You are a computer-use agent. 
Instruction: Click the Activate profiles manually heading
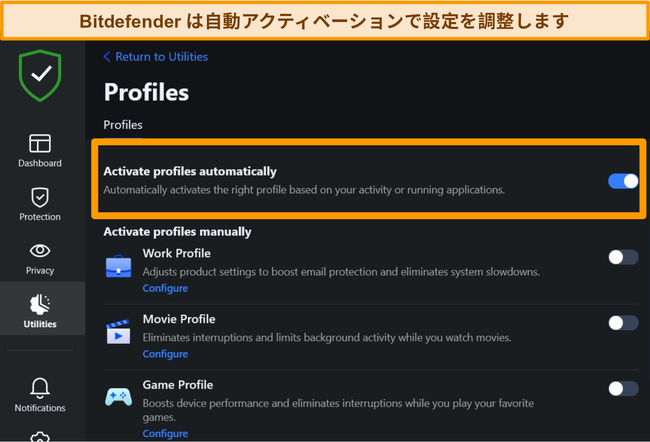pyautogui.click(x=177, y=232)
